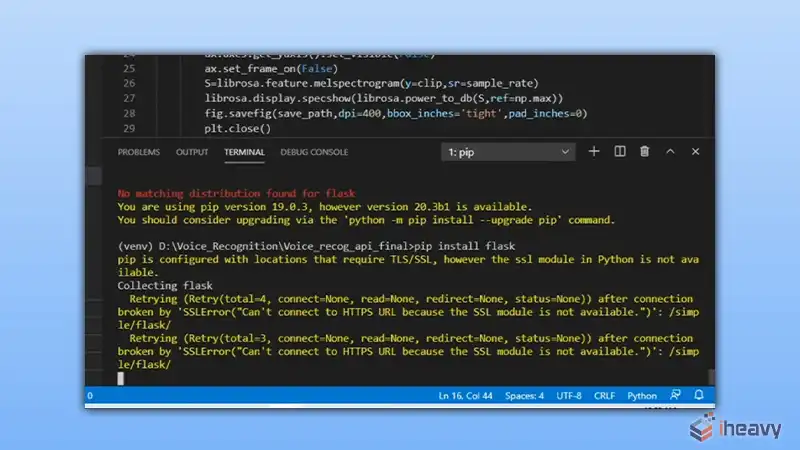Kill terminal using trash icon
This screenshot has height=450, width=800.
pos(644,152)
